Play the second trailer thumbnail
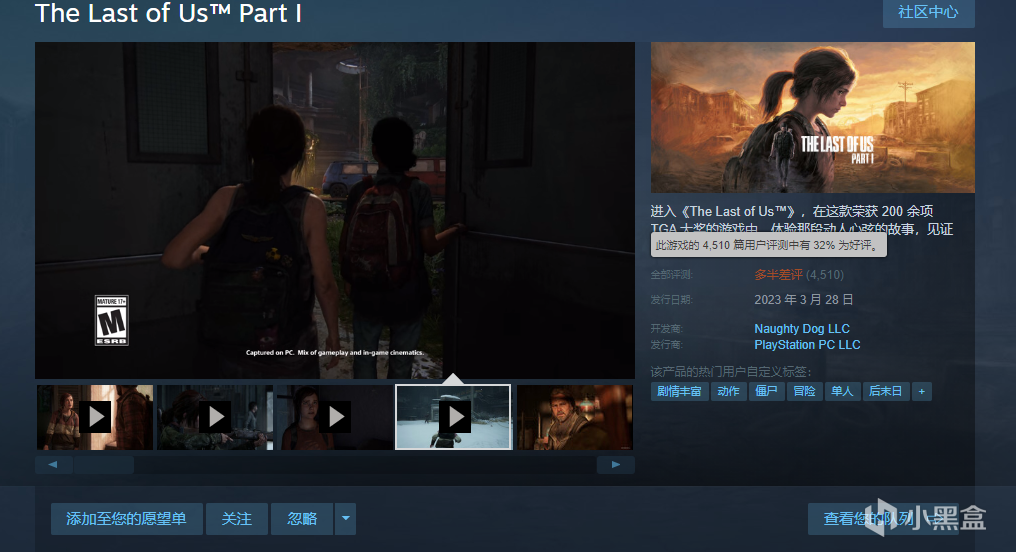 (215, 417)
